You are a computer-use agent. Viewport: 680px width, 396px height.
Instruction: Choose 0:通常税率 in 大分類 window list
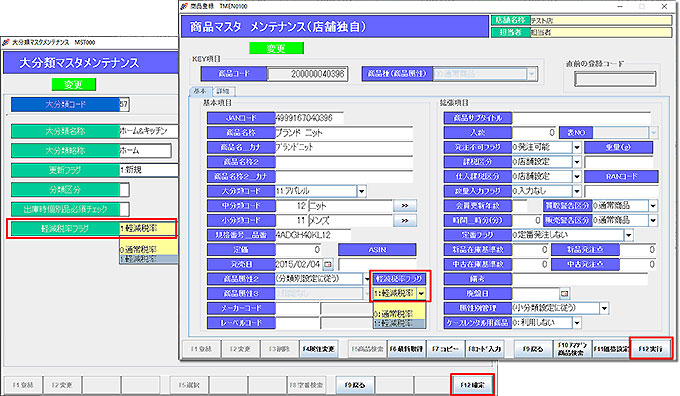click(x=149, y=249)
